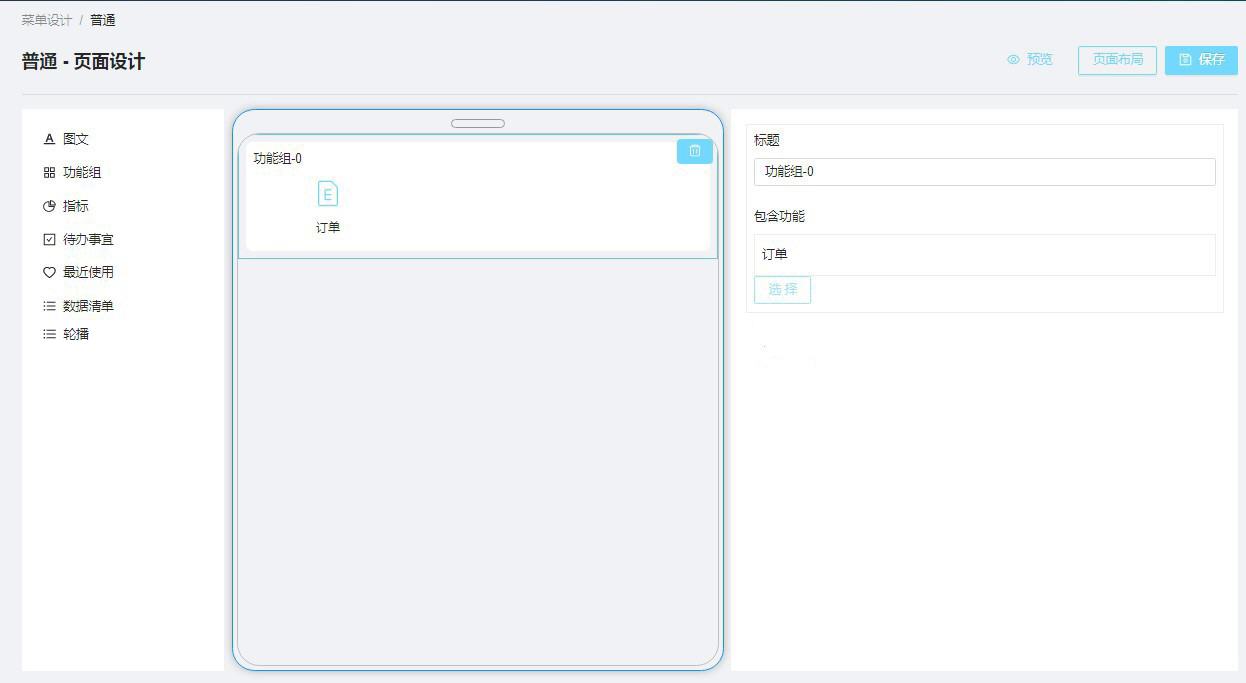The width and height of the screenshot is (1246, 683).
Task: Save the page design with the 保存 button
Action: 1201,60
